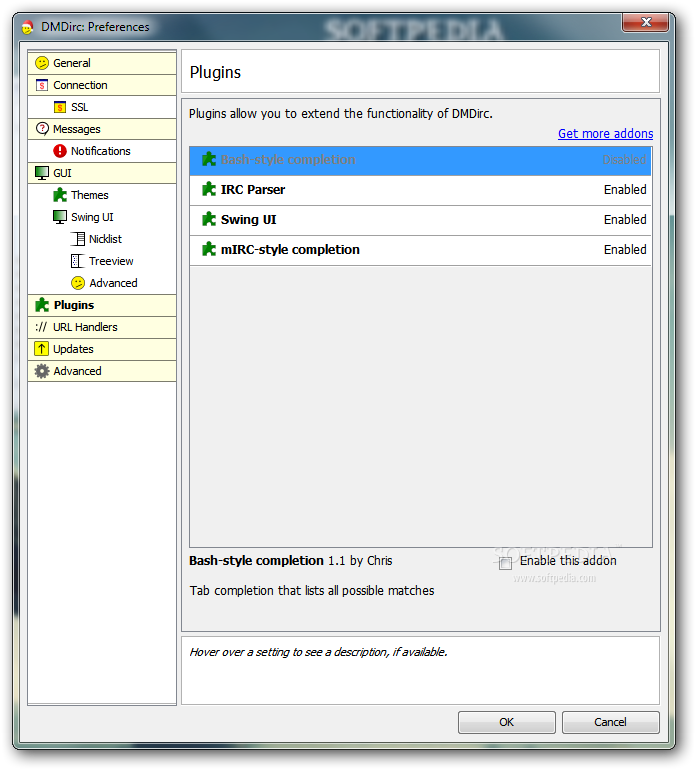Open the bottom Advanced category with gear
The height and width of the screenshot is (770, 696).
(102, 371)
